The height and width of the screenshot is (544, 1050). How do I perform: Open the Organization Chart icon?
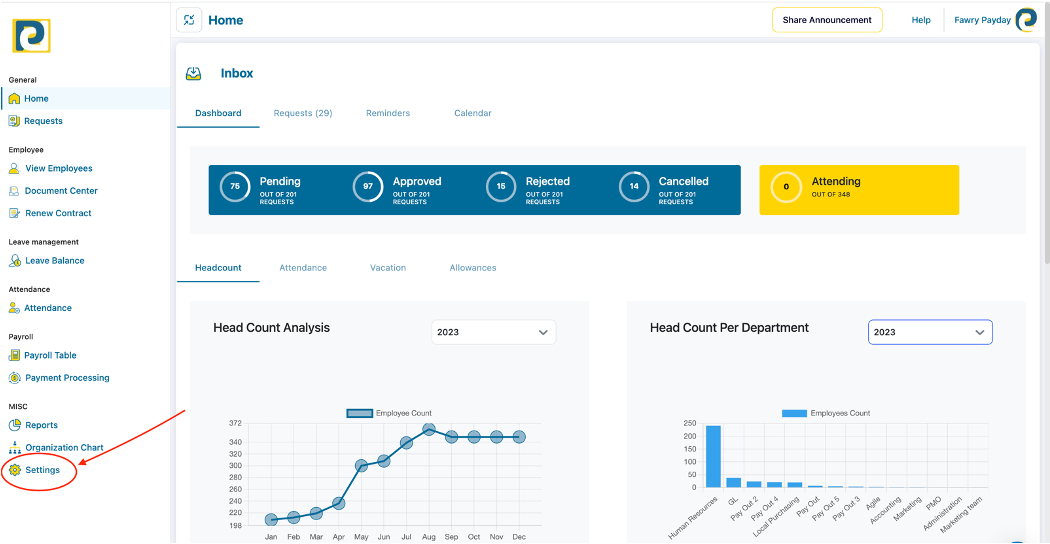(15, 448)
